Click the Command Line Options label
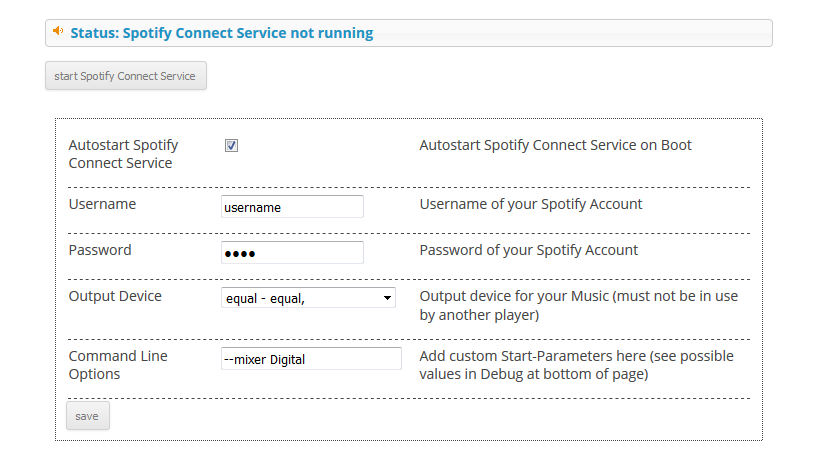 [118, 365]
